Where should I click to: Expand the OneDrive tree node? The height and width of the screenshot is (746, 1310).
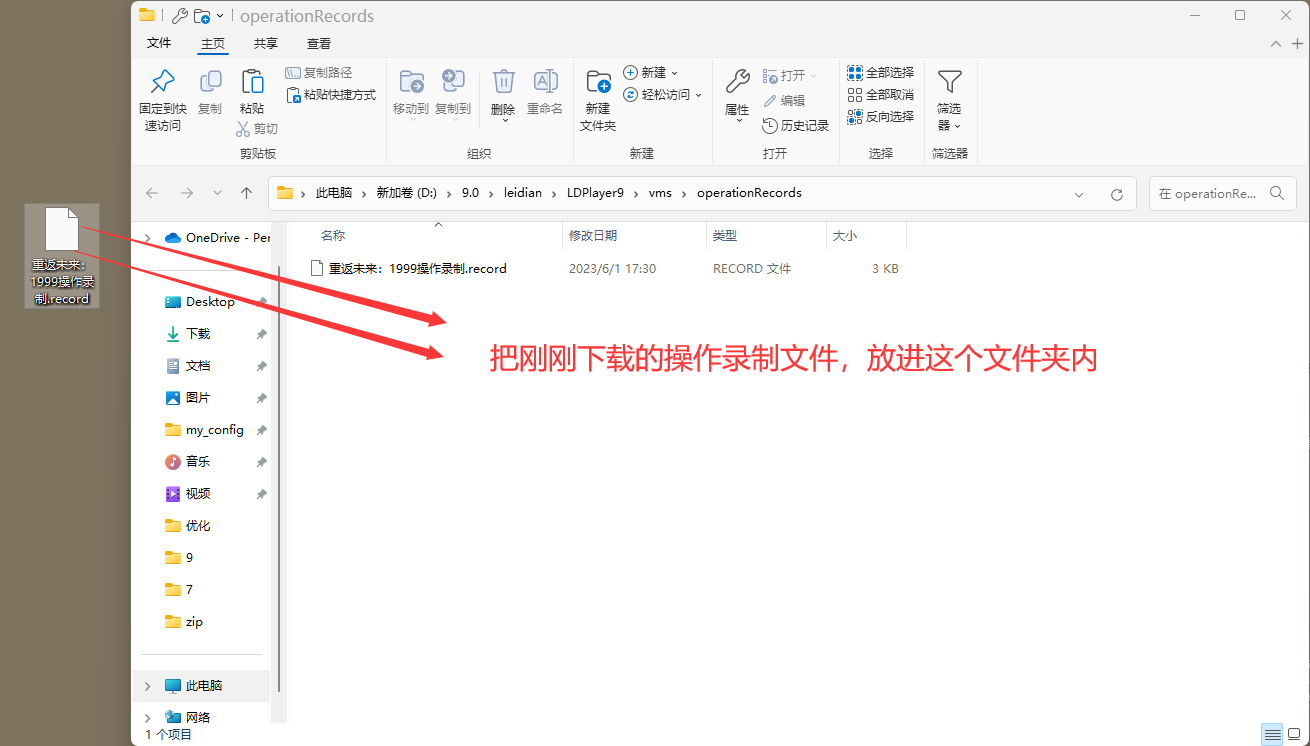point(148,238)
